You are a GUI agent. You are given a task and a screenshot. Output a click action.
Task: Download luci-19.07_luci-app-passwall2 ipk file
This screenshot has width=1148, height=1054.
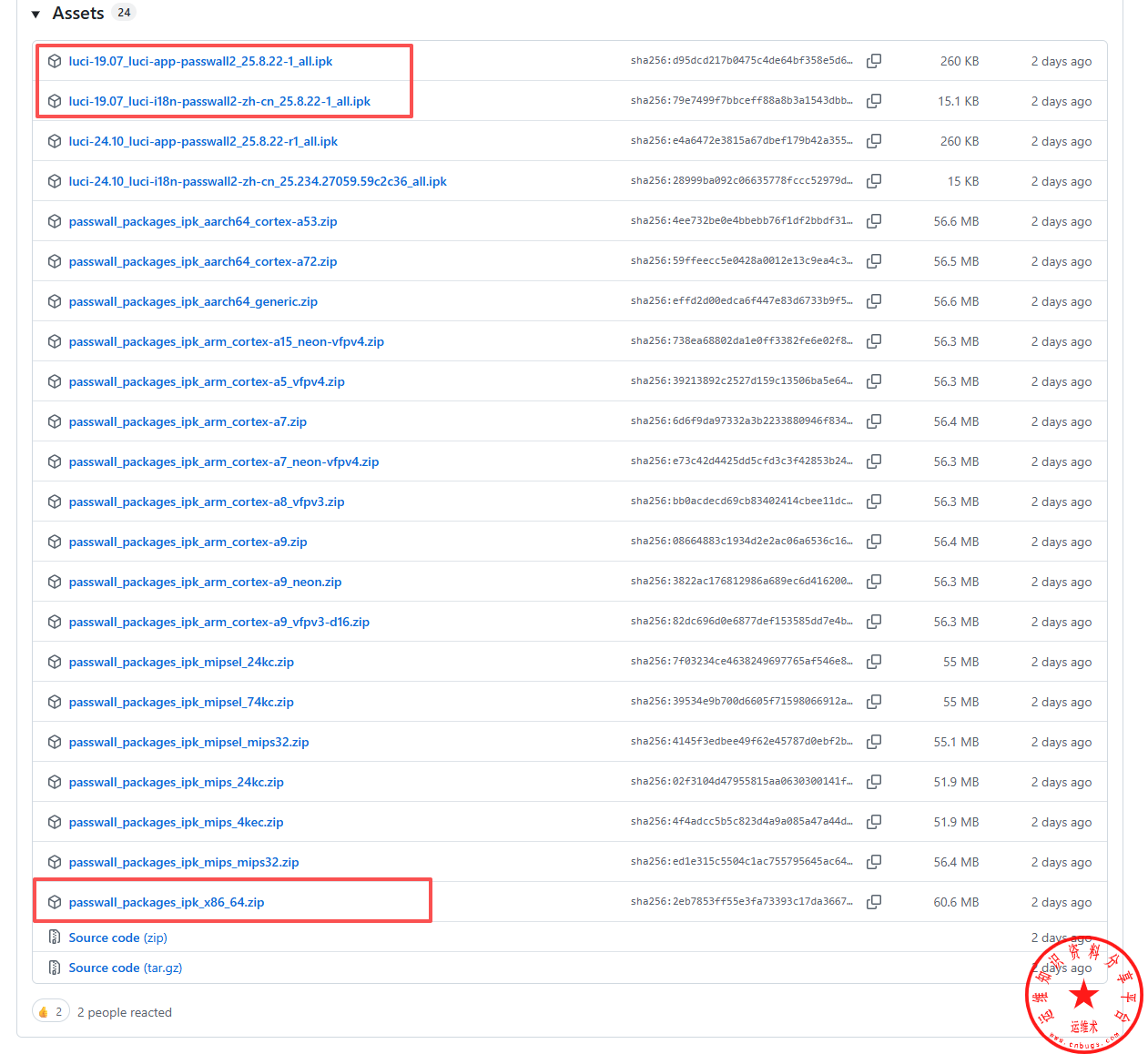click(x=200, y=61)
